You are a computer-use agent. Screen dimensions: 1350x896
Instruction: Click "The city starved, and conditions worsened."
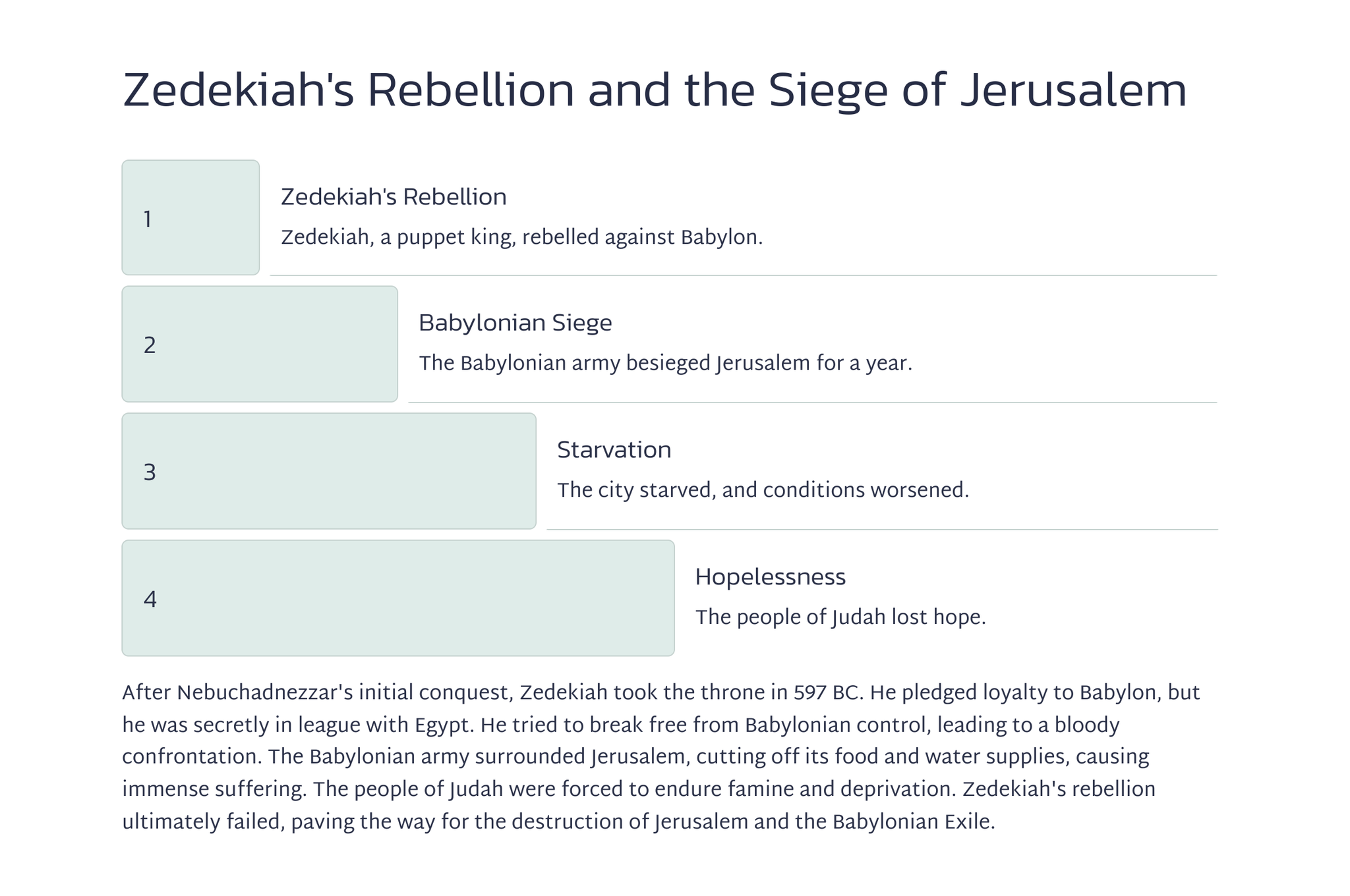click(x=763, y=490)
